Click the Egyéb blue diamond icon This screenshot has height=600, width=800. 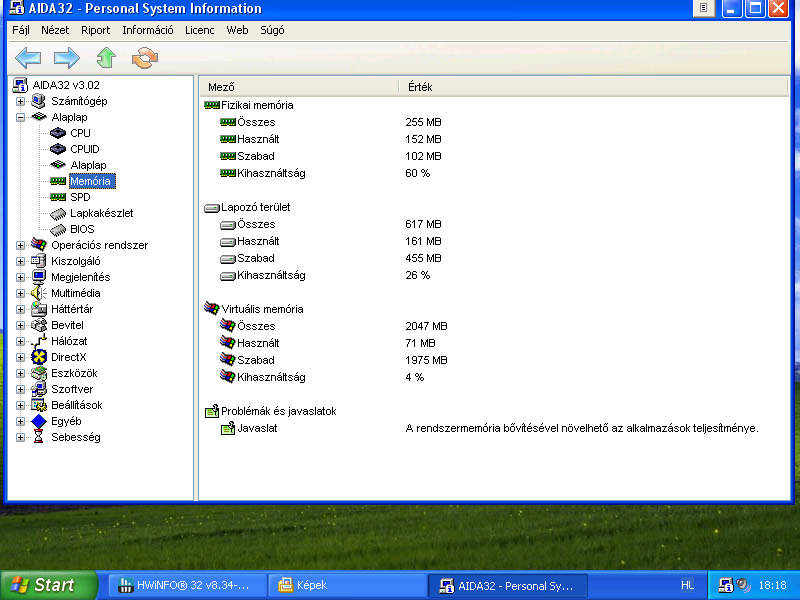39,421
